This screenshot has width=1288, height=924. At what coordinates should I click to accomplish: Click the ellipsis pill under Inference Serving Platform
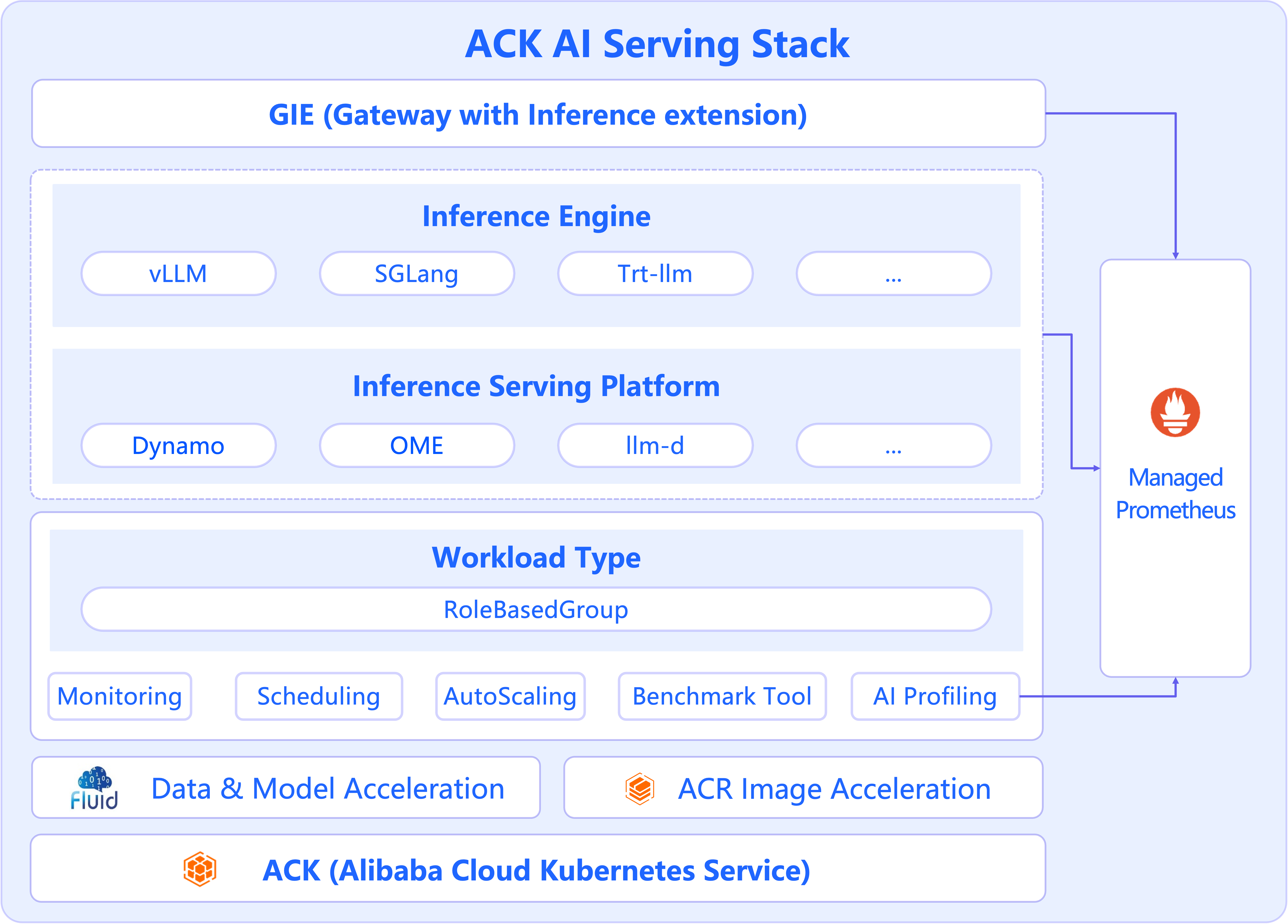[x=893, y=446]
